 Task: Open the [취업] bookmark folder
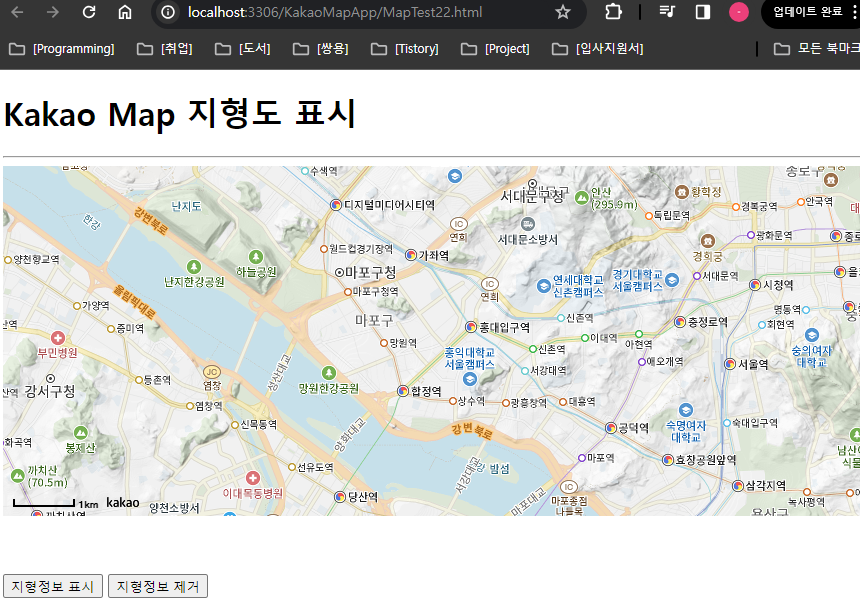click(x=165, y=49)
